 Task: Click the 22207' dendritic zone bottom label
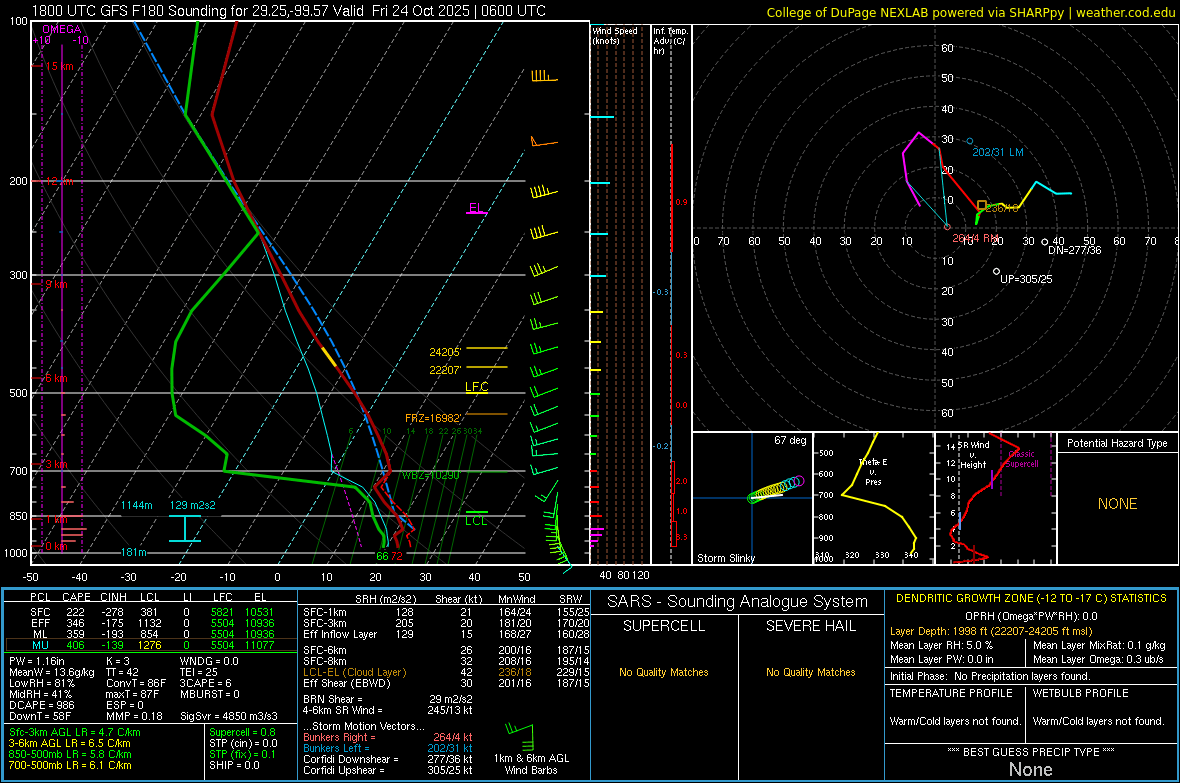pyautogui.click(x=446, y=370)
